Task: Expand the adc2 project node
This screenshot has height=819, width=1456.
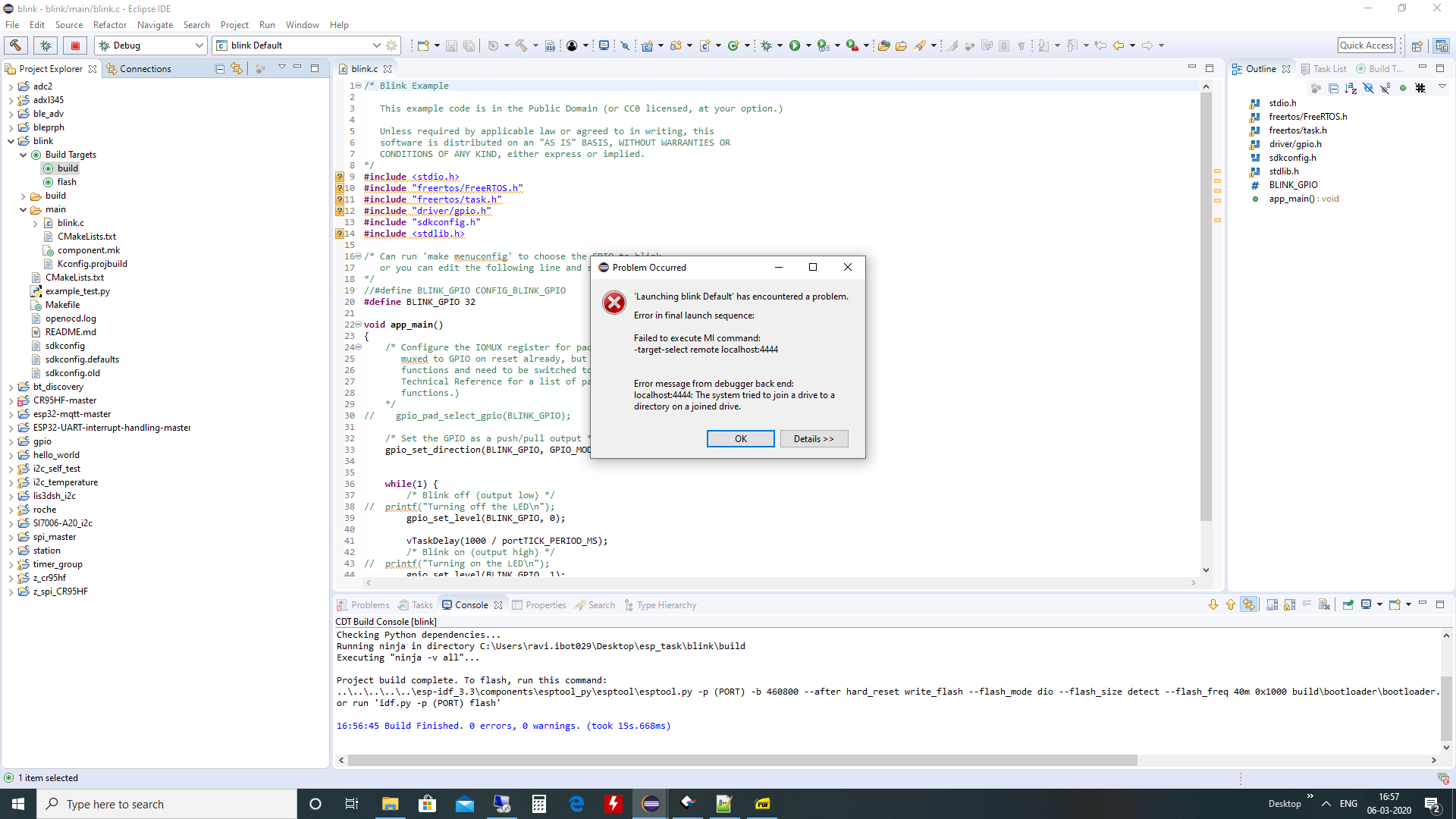Action: (11, 86)
